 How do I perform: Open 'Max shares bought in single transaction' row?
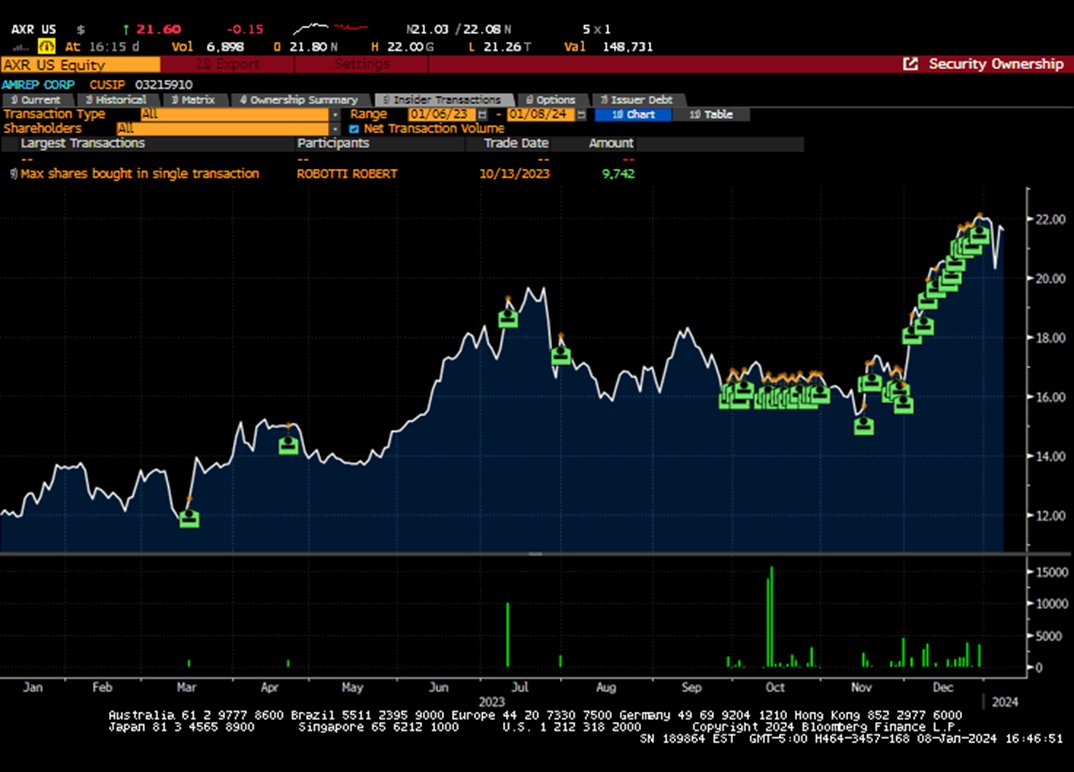point(140,174)
